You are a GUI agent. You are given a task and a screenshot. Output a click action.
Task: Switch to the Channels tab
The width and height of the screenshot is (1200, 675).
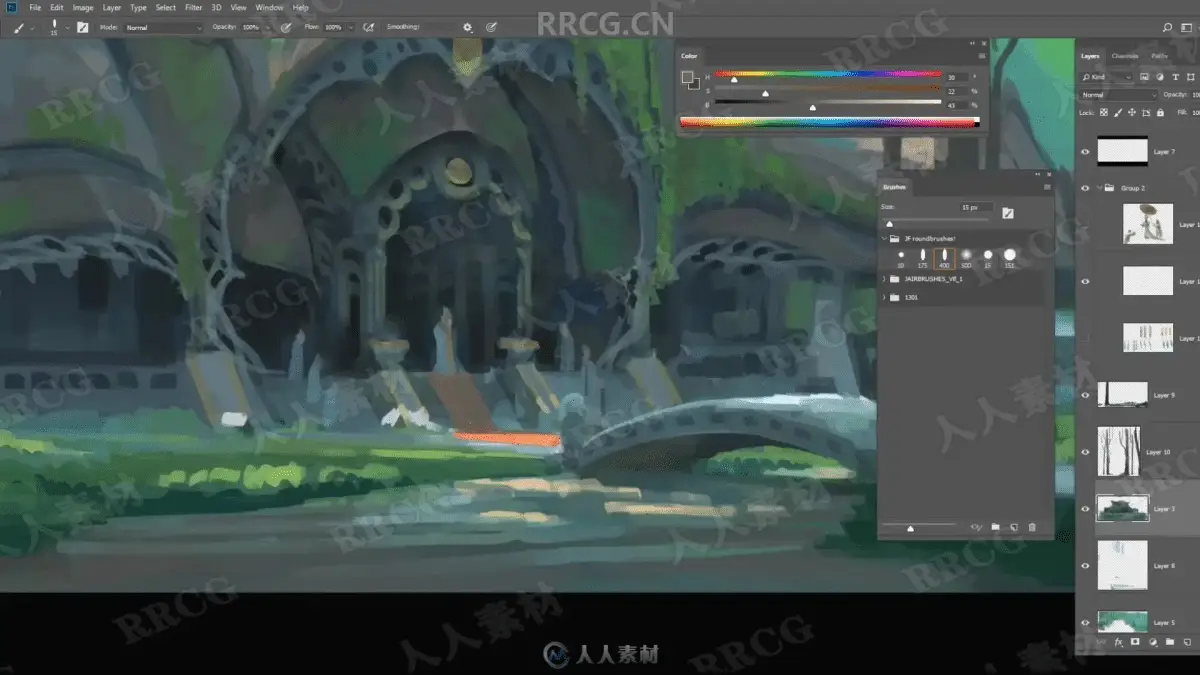coord(1125,56)
